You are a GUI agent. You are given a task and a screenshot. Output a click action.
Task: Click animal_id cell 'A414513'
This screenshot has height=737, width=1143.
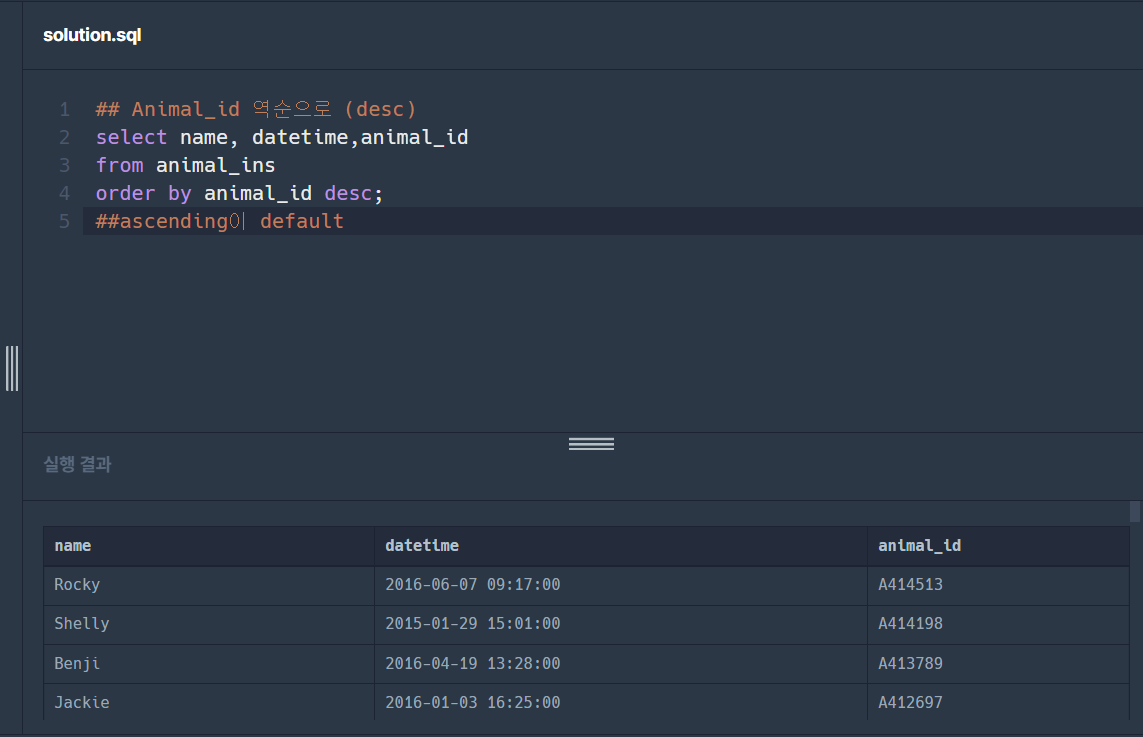tap(998, 585)
